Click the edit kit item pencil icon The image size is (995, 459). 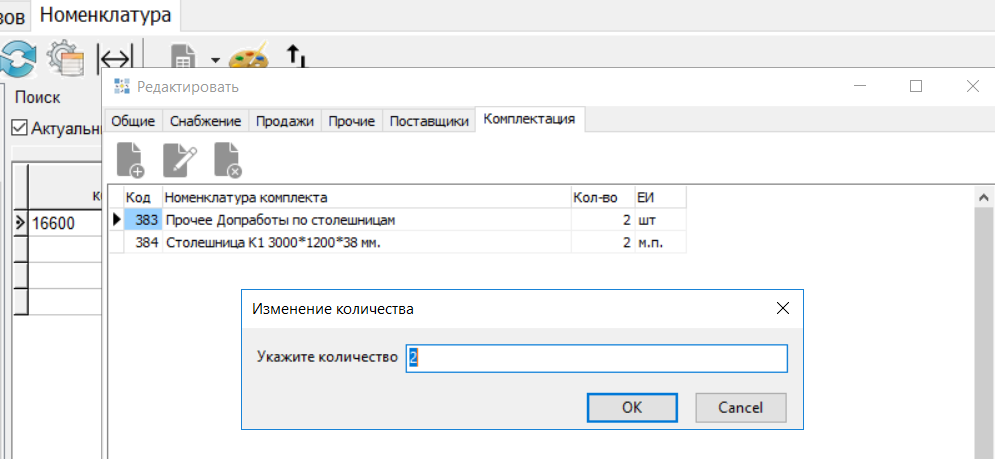[179, 160]
